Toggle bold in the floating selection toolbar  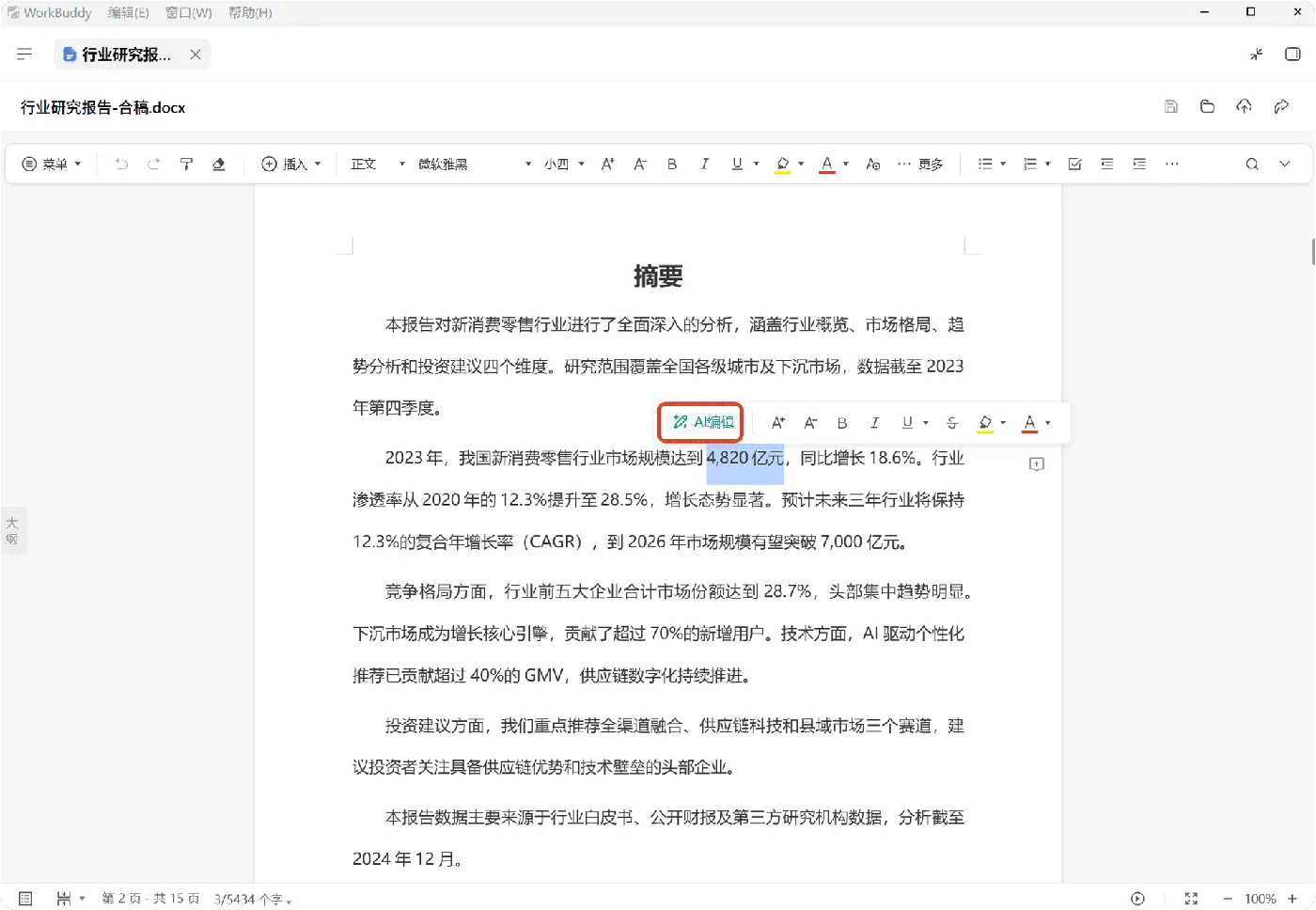842,423
